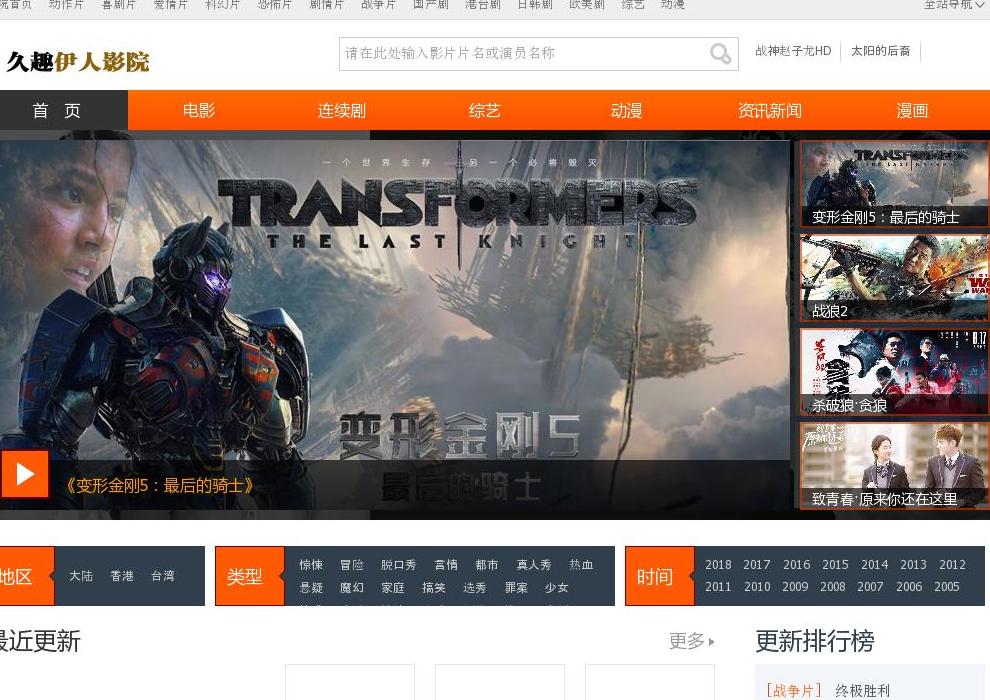The image size is (990, 700).
Task: Click the 地区 filter heading
Action: tap(27, 576)
